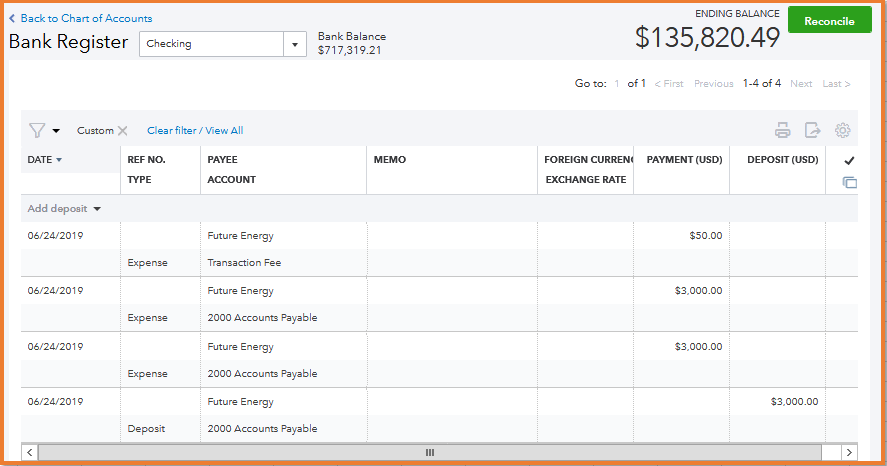
Task: Go to page 1 link
Action: pyautogui.click(x=617, y=84)
